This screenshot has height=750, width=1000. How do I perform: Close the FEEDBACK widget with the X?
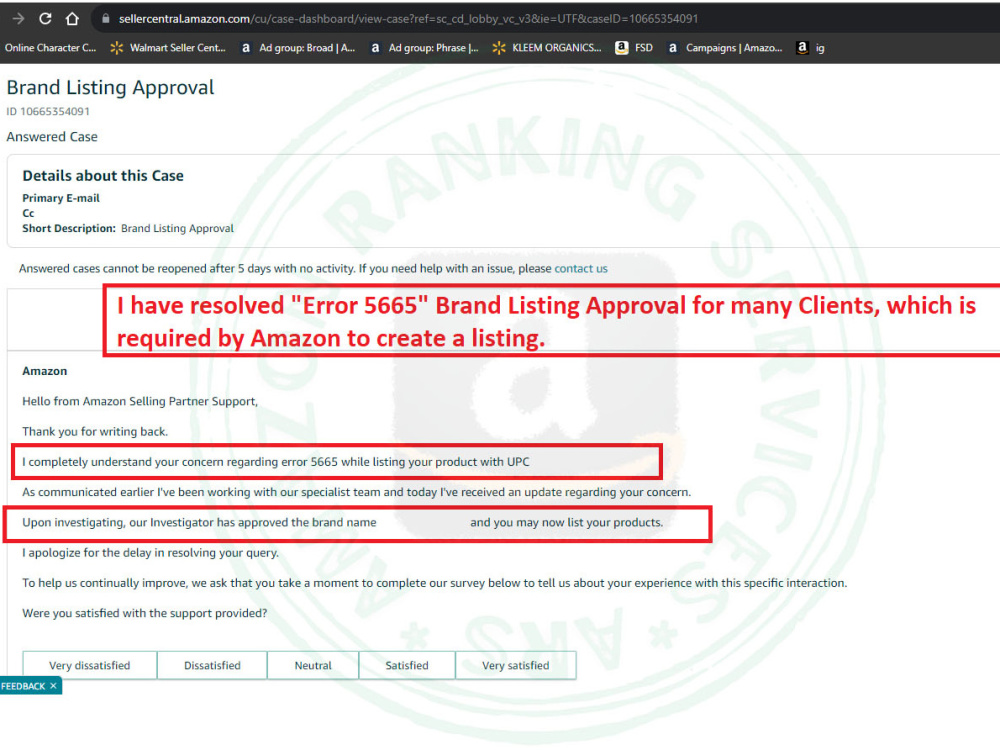54,686
